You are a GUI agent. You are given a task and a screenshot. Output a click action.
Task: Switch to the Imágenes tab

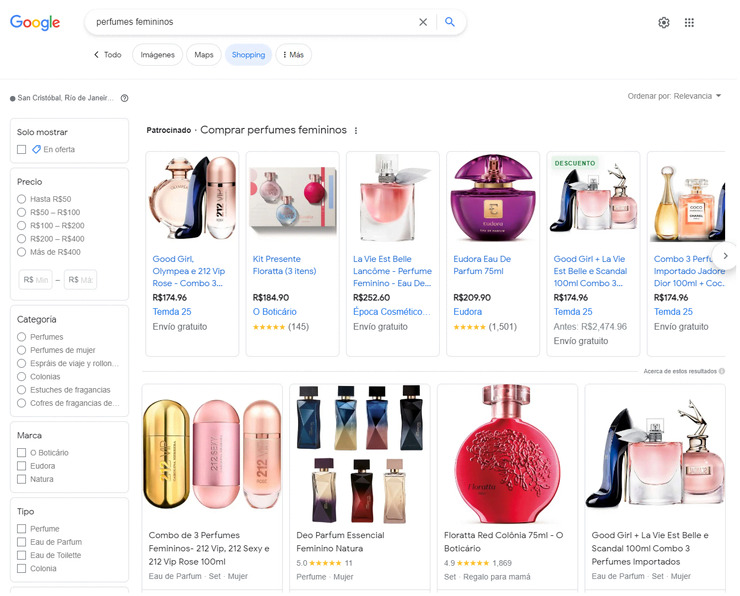point(158,55)
